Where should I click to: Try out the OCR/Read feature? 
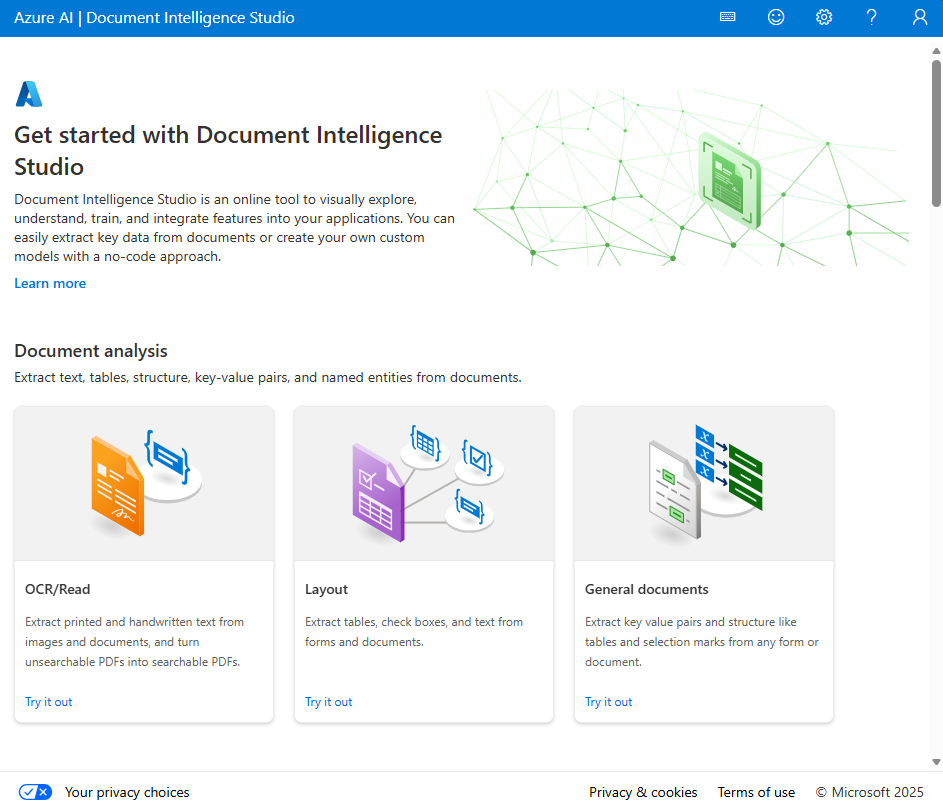click(x=48, y=701)
